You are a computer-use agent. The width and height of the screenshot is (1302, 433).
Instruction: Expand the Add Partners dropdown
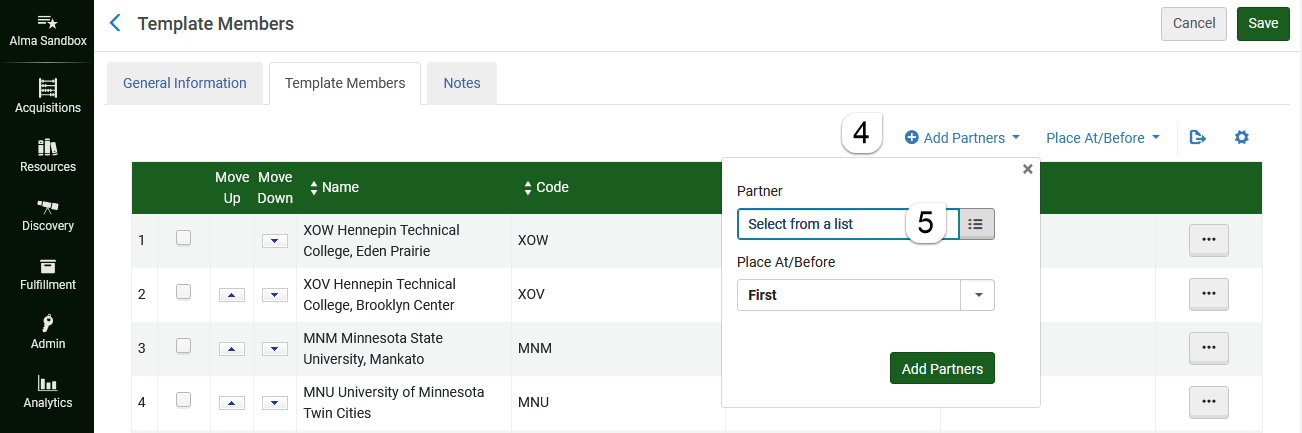pyautogui.click(x=962, y=138)
